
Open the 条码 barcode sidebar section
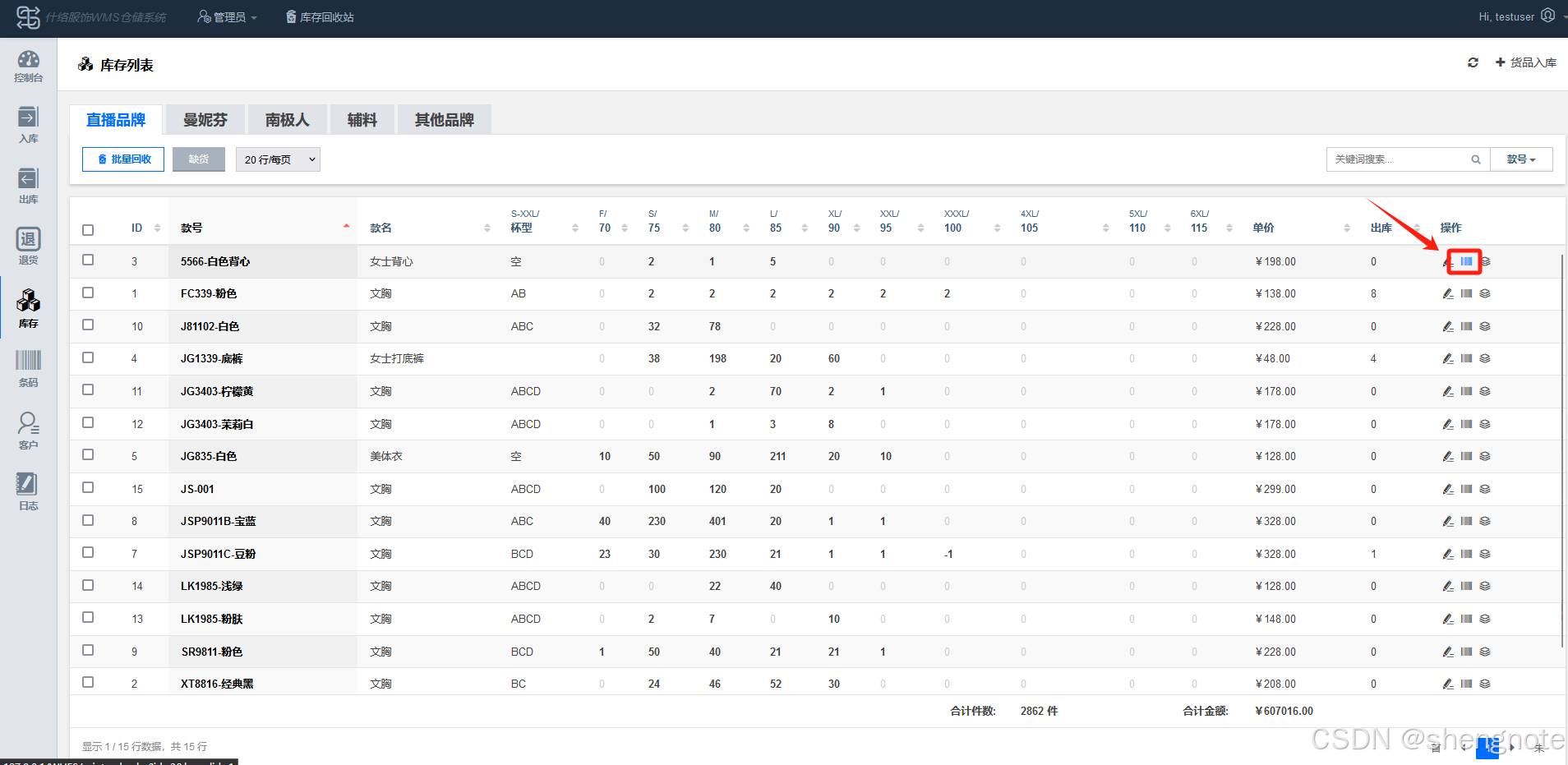pos(28,367)
